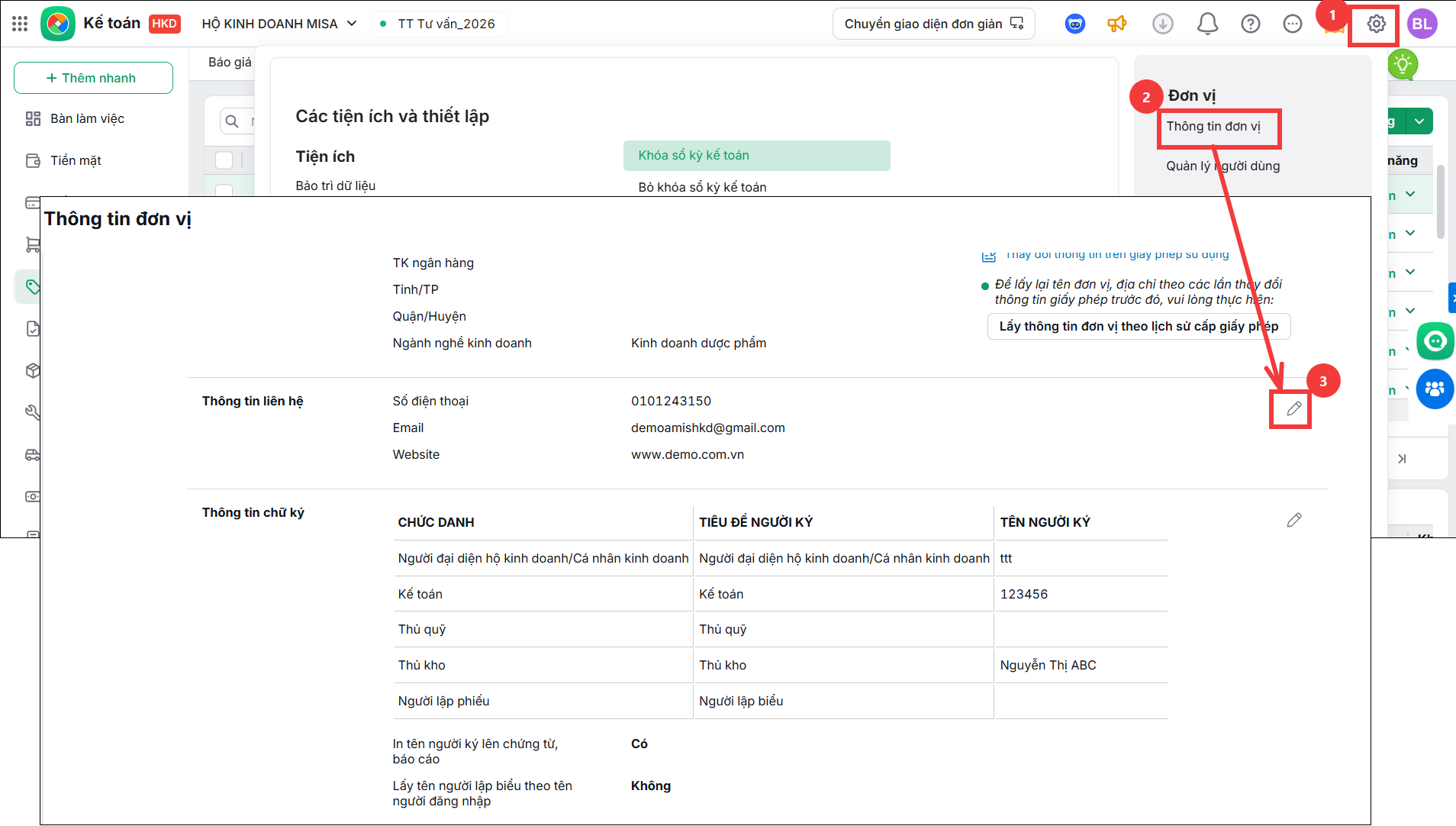Open Quản lý người dùng setting

click(1222, 166)
